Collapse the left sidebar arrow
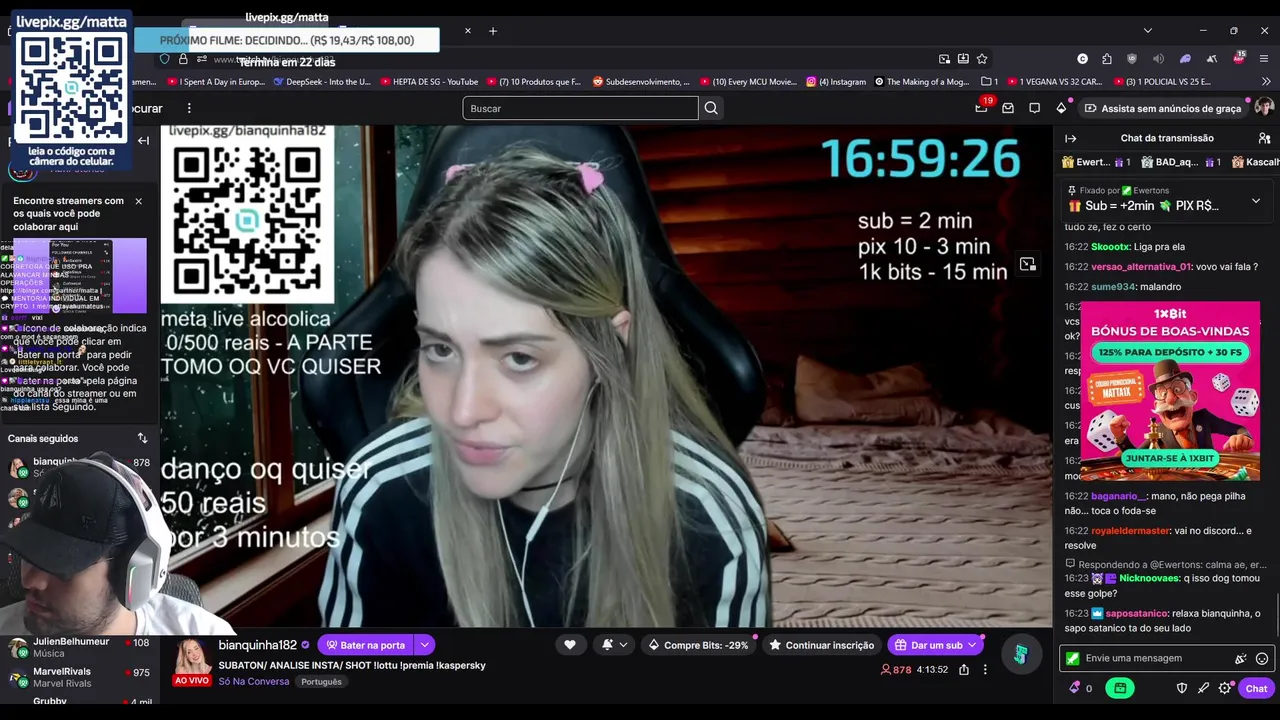The image size is (1280, 720). tap(143, 141)
